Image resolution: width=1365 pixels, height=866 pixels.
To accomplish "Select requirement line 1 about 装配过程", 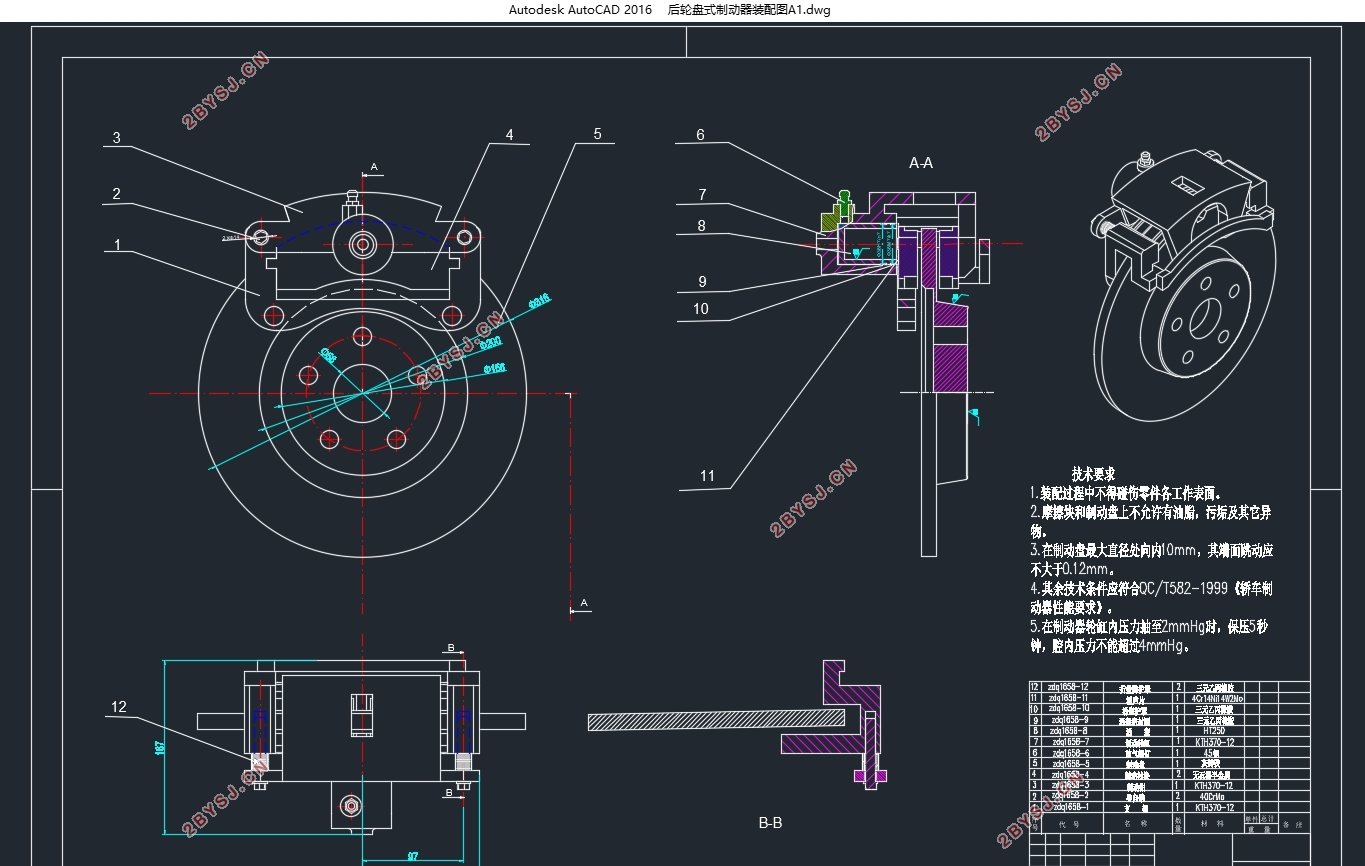I will [x=1127, y=493].
